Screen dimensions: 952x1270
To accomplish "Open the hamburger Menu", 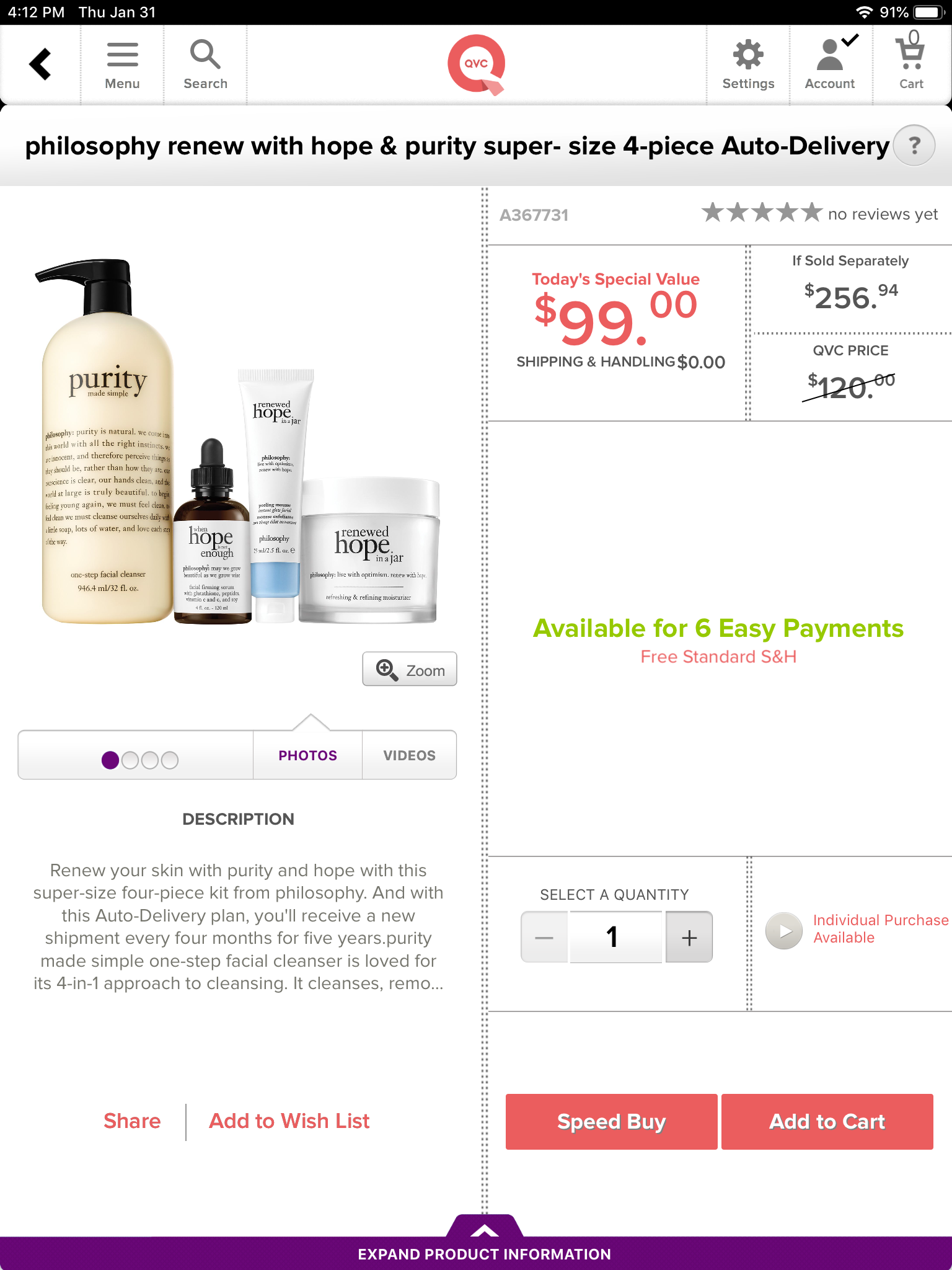I will (122, 66).
